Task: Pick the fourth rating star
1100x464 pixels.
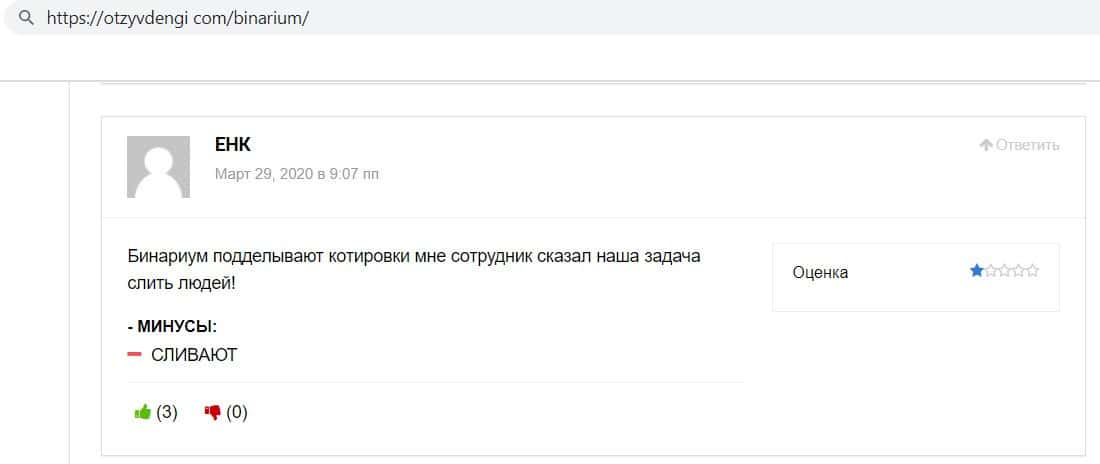Action: click(1018, 270)
